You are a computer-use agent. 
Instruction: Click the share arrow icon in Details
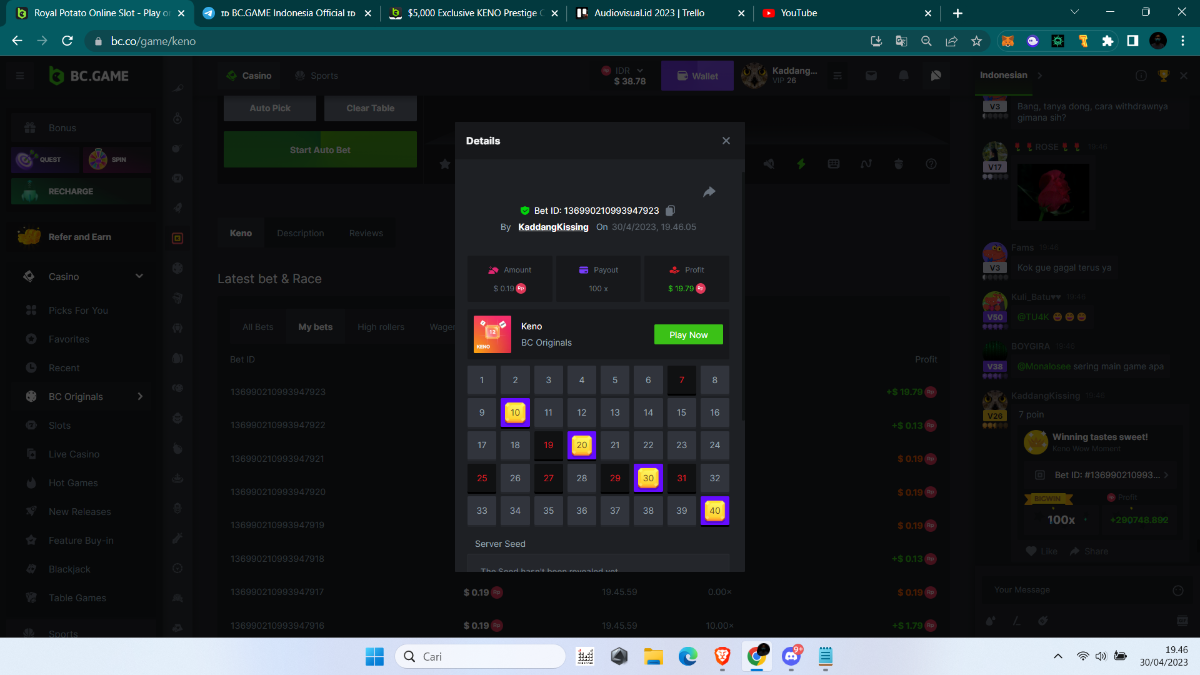click(709, 192)
